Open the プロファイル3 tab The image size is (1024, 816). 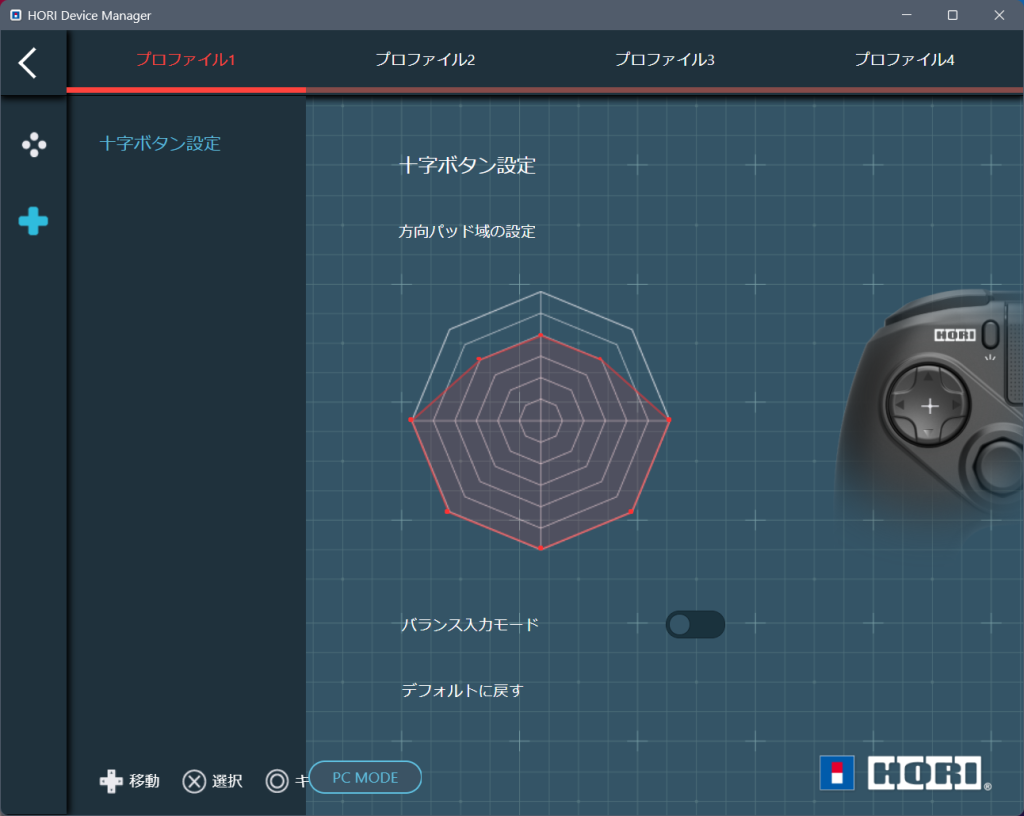(665, 60)
